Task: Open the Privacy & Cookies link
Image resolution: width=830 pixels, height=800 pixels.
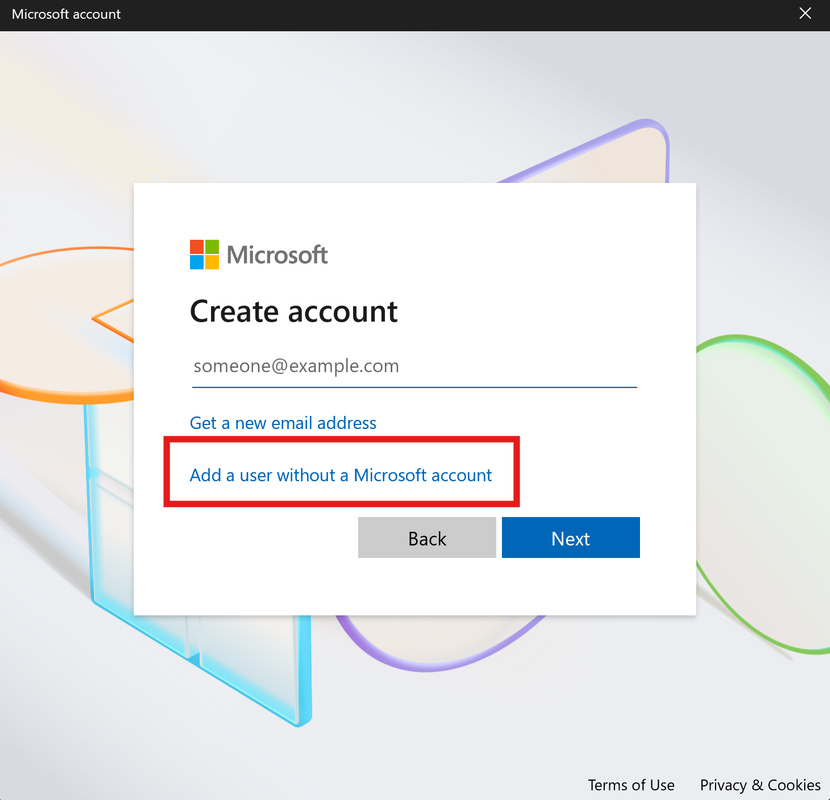Action: 760,785
